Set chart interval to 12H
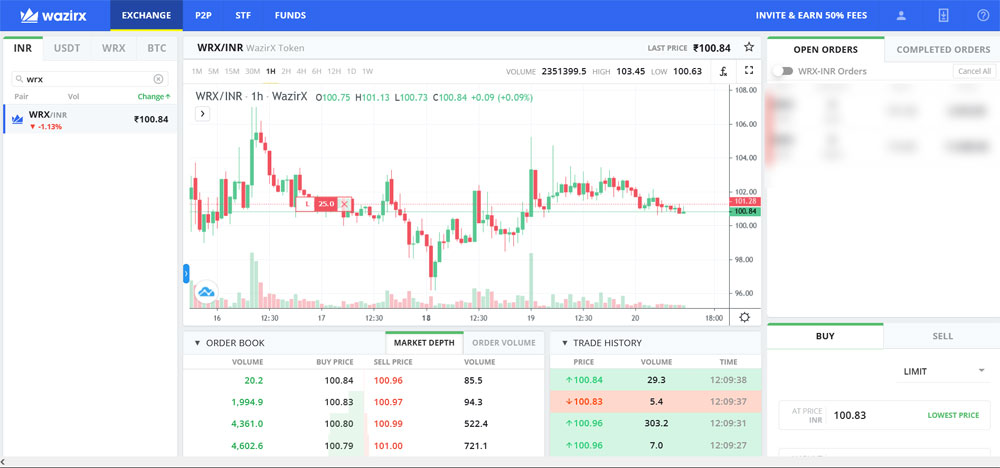Screen dimensions: 1000x468 334,71
